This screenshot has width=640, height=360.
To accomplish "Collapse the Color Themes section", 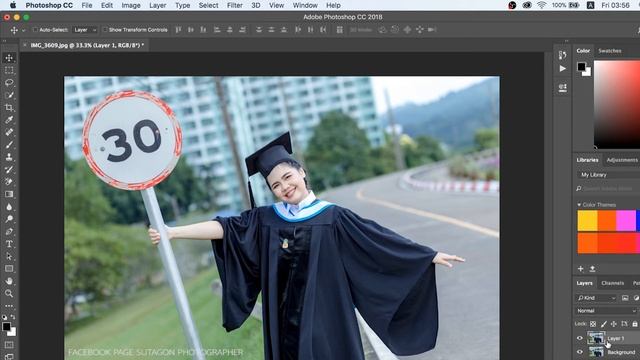I will tap(579, 204).
